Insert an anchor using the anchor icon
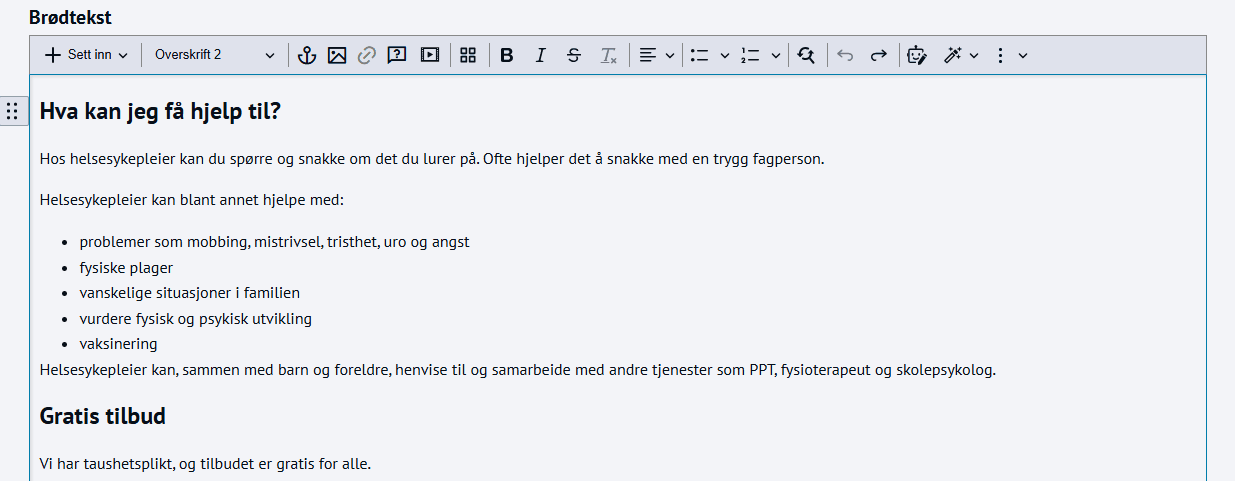 pyautogui.click(x=308, y=55)
